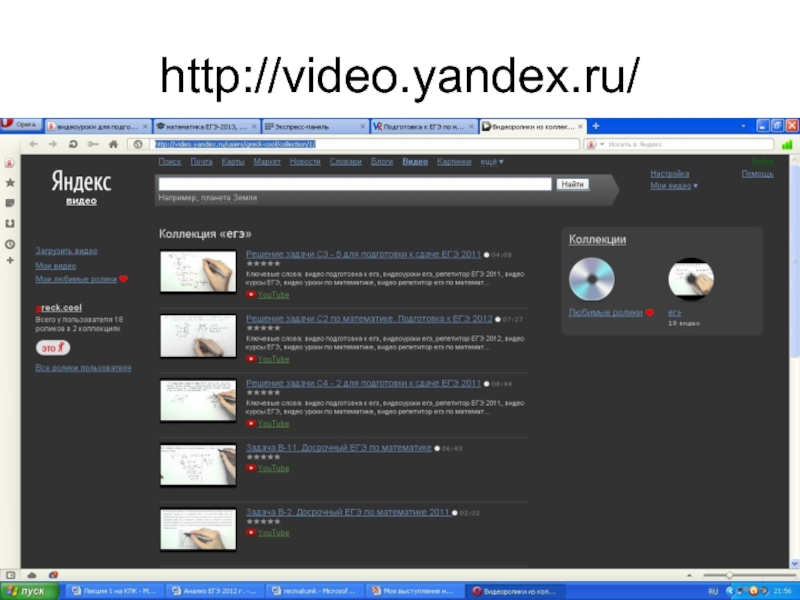The height and width of the screenshot is (600, 800).
Task: Open Yandex panel icon in sidebar
Action: pos(10,163)
